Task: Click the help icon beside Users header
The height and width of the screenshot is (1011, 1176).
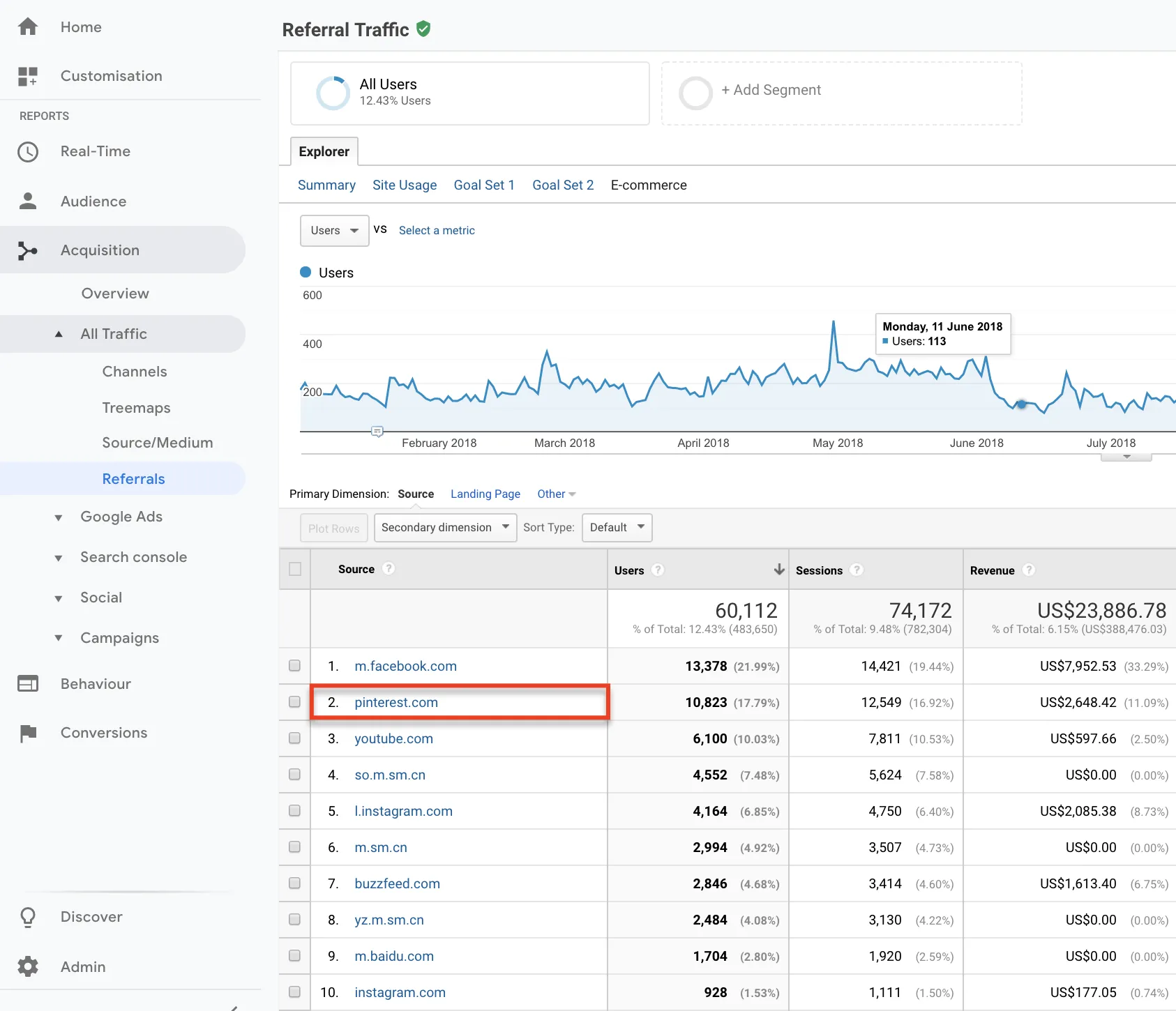Action: [x=657, y=570]
